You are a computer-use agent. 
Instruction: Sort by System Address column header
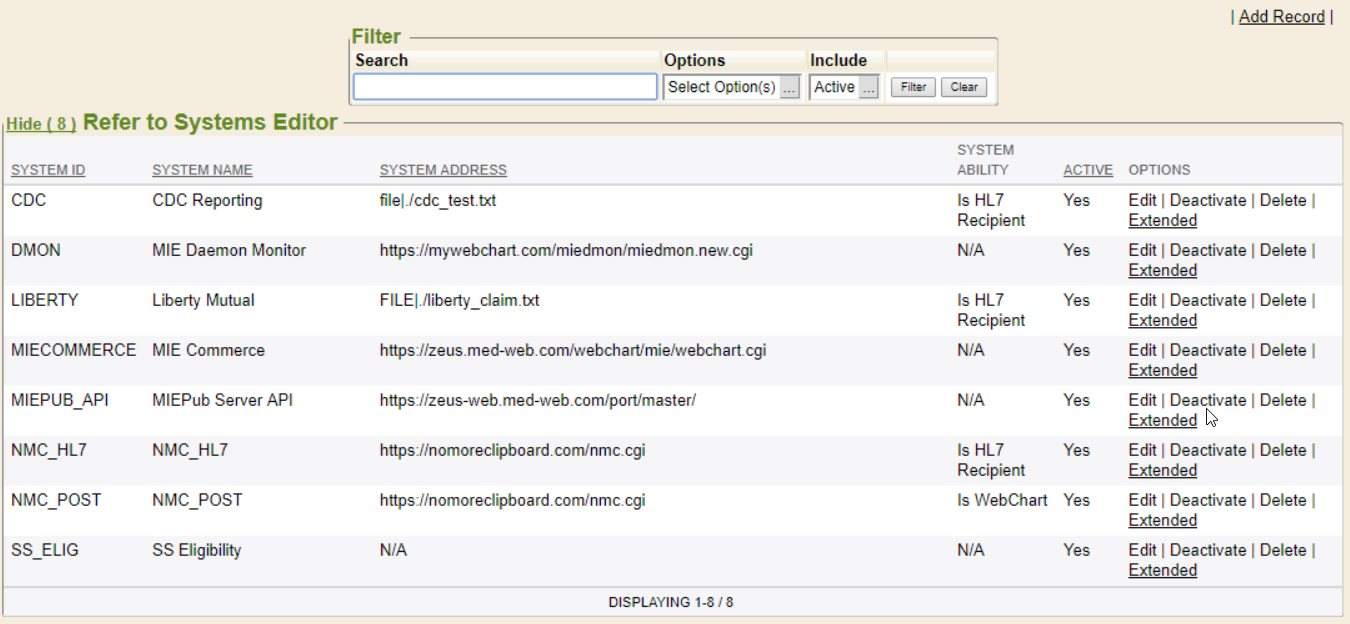(443, 170)
